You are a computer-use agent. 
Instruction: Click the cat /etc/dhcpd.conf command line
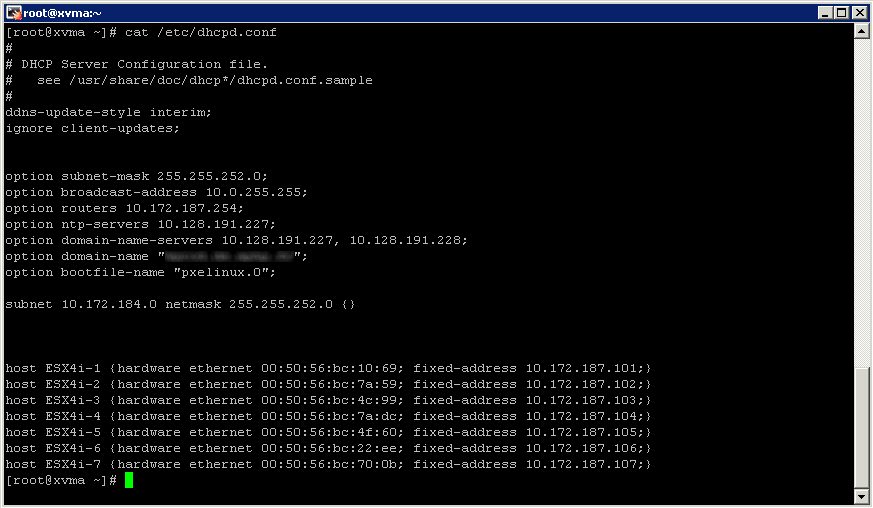tap(141, 32)
